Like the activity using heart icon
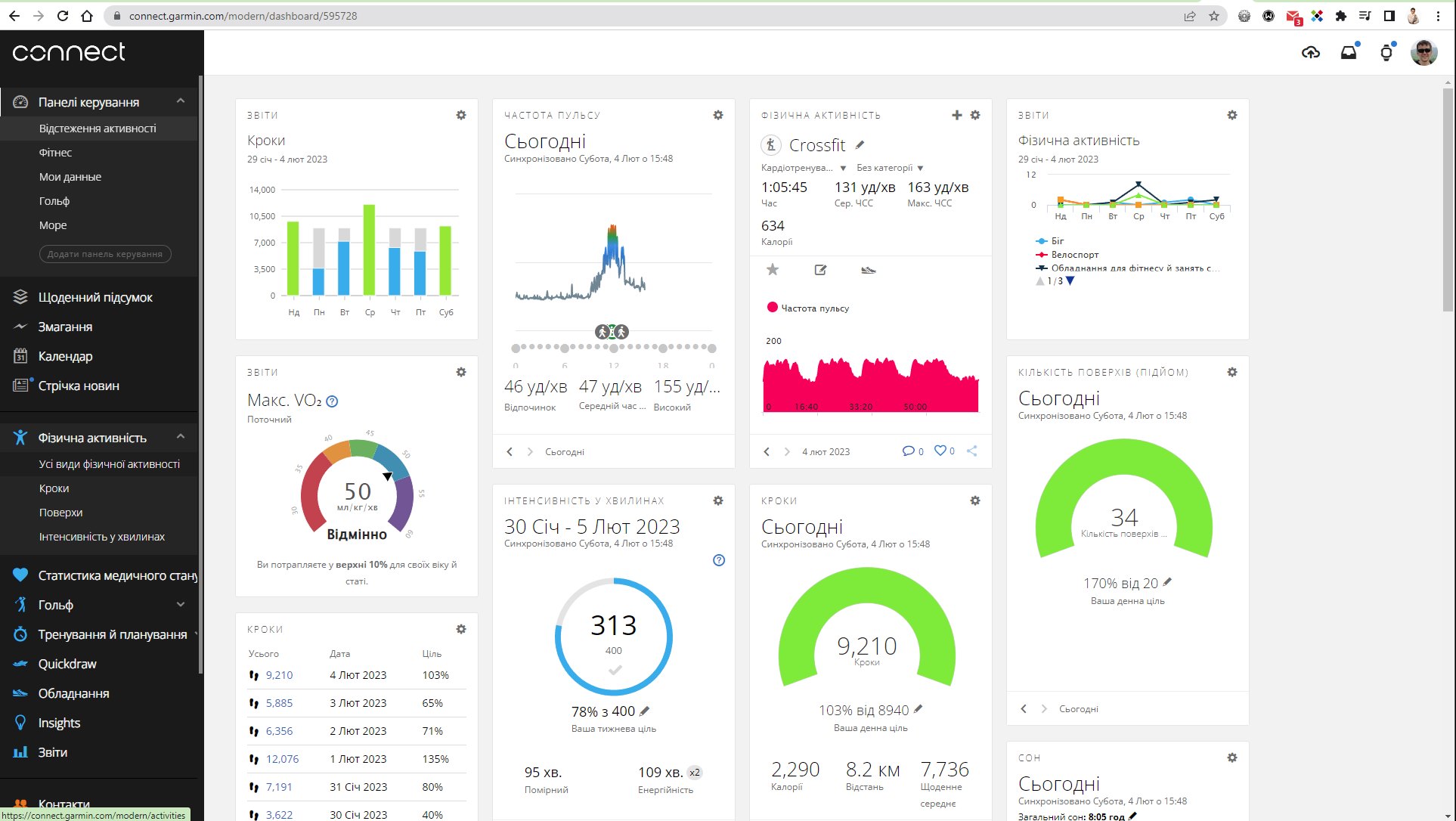Screen dimensions: 1456x821 (940, 451)
